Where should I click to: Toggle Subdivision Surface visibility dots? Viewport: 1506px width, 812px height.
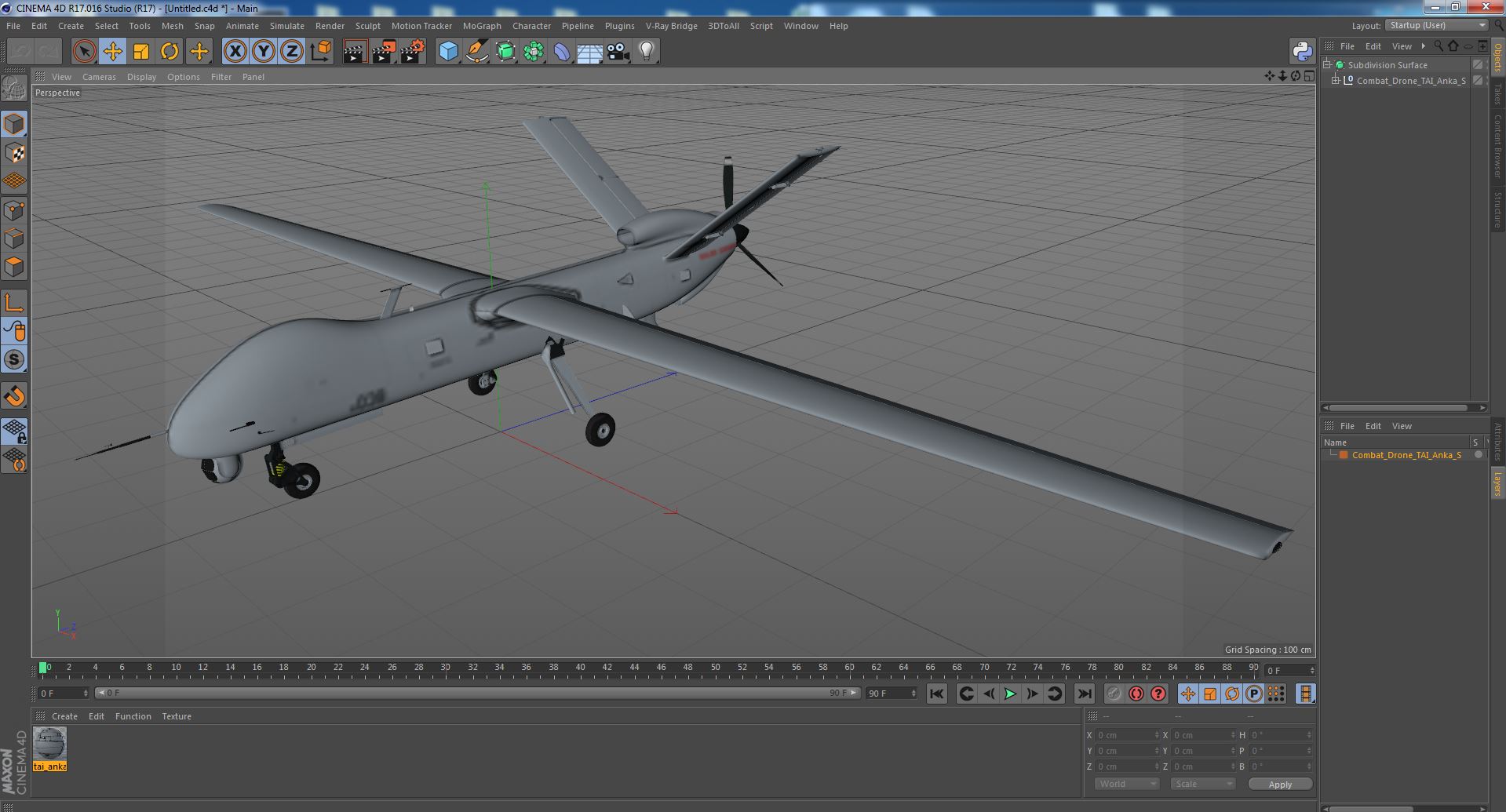tap(1487, 64)
